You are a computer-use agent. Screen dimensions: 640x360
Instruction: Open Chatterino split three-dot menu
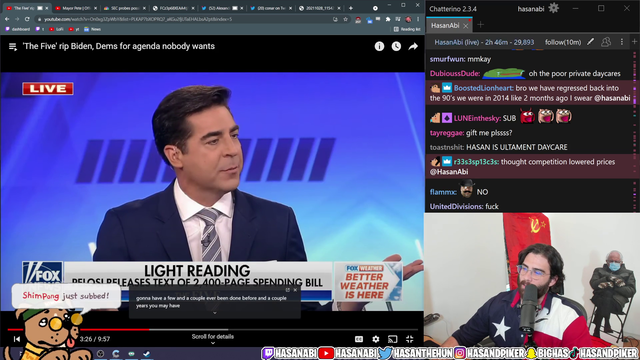(x=622, y=42)
